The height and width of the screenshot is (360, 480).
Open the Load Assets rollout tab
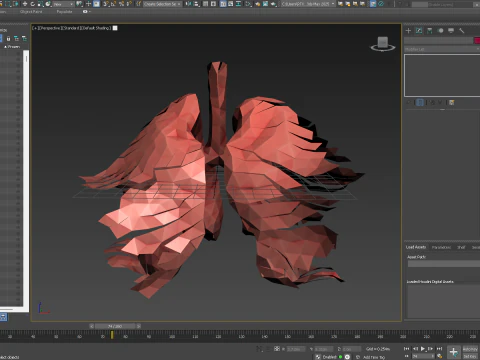click(x=416, y=247)
